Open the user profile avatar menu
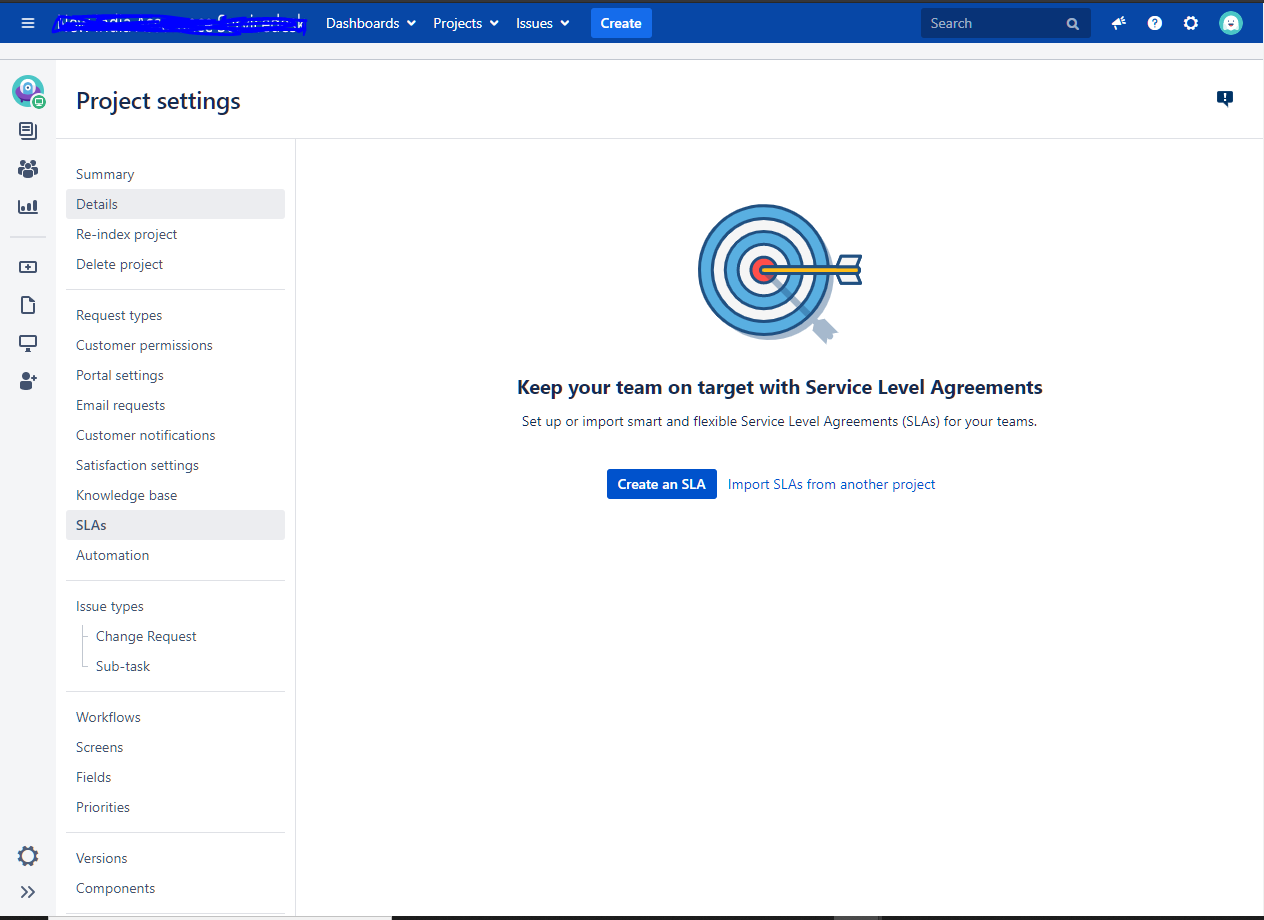This screenshot has height=920, width=1264. (1231, 23)
